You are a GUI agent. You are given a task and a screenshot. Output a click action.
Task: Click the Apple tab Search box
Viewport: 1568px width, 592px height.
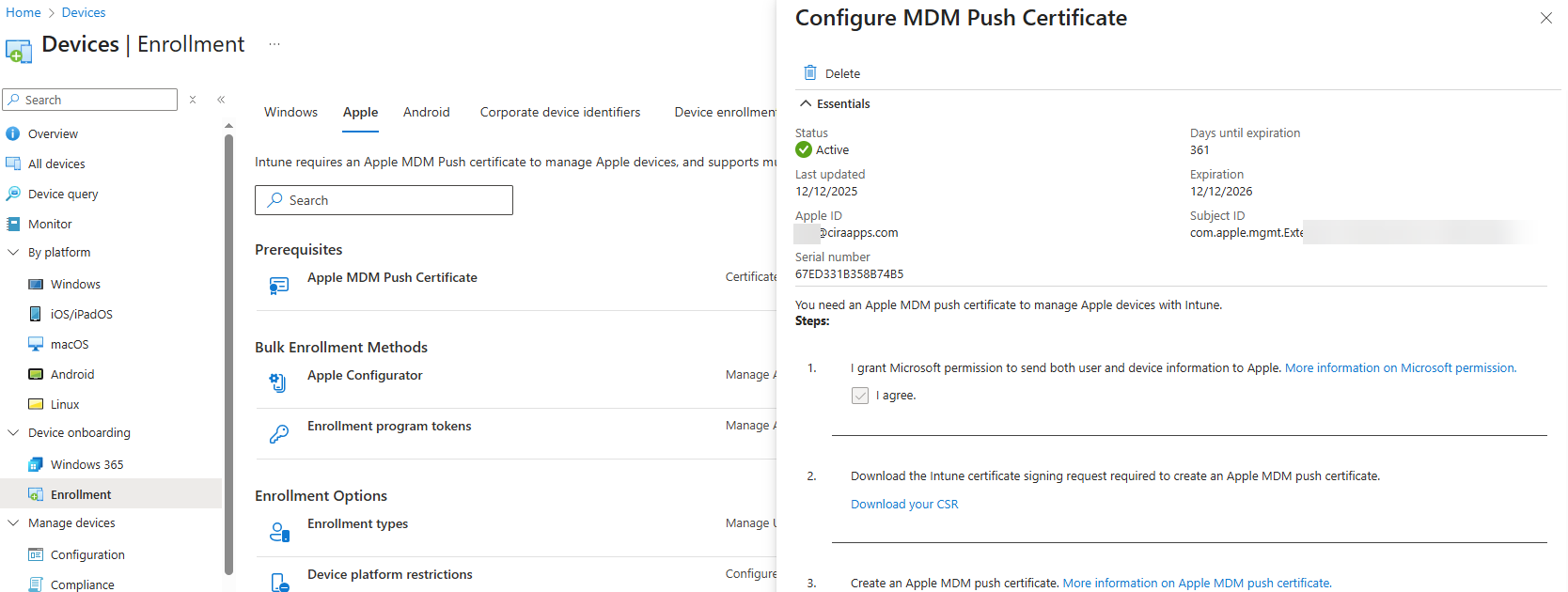[x=384, y=200]
